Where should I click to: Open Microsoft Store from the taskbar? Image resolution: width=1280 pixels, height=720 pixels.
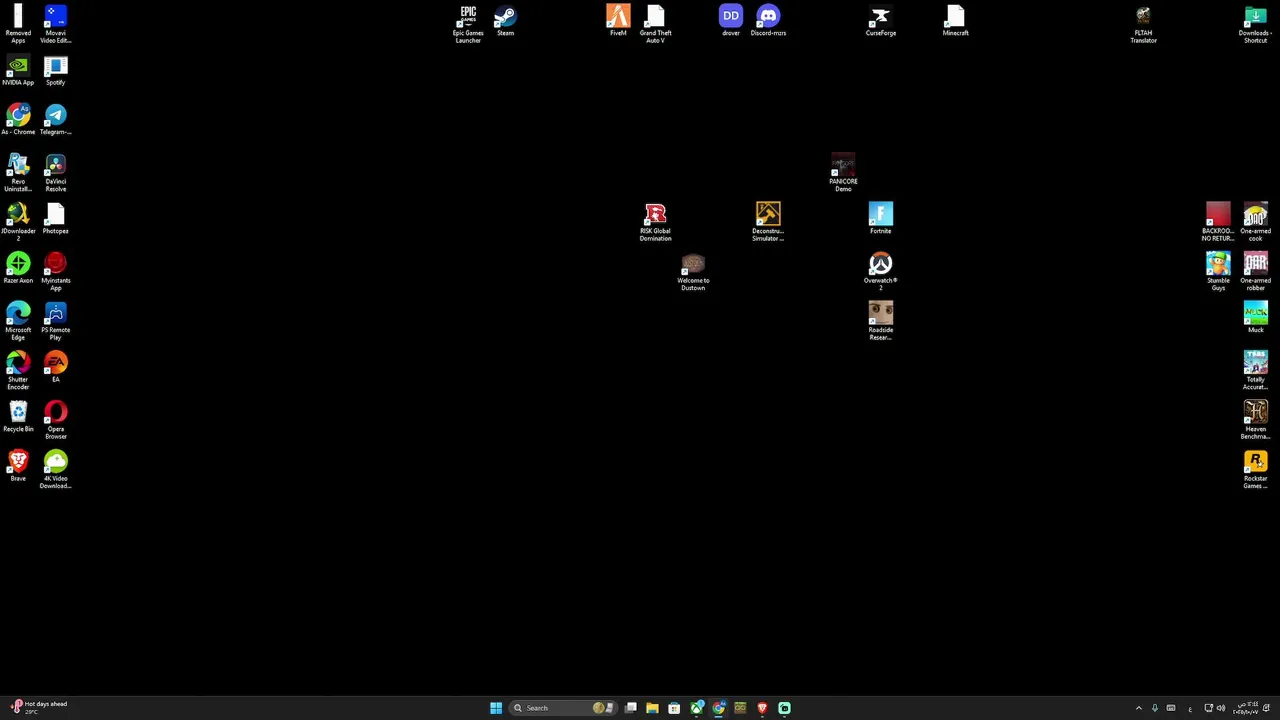tap(674, 708)
